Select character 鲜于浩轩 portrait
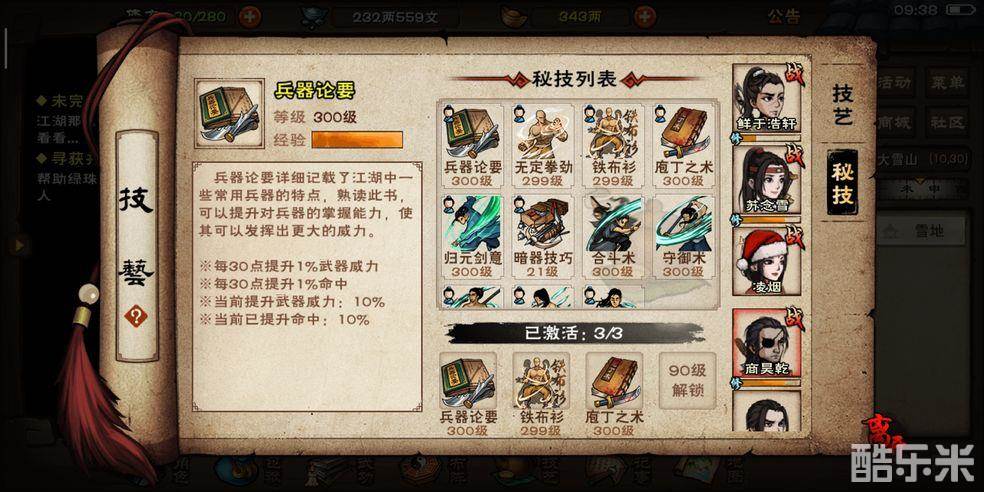The height and width of the screenshot is (492, 984). [767, 99]
